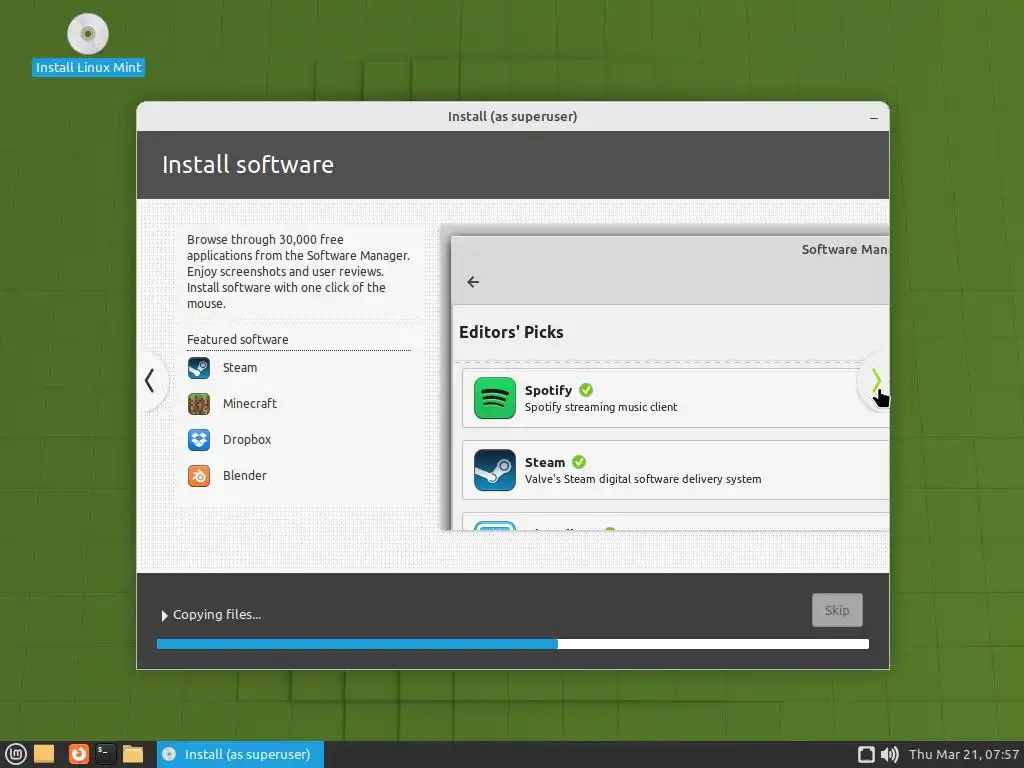Click the Steam app icon in Editors' Picks

494,470
